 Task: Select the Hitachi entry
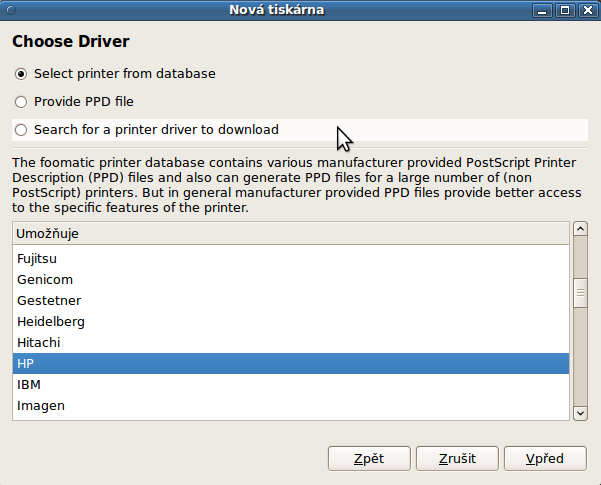point(291,343)
